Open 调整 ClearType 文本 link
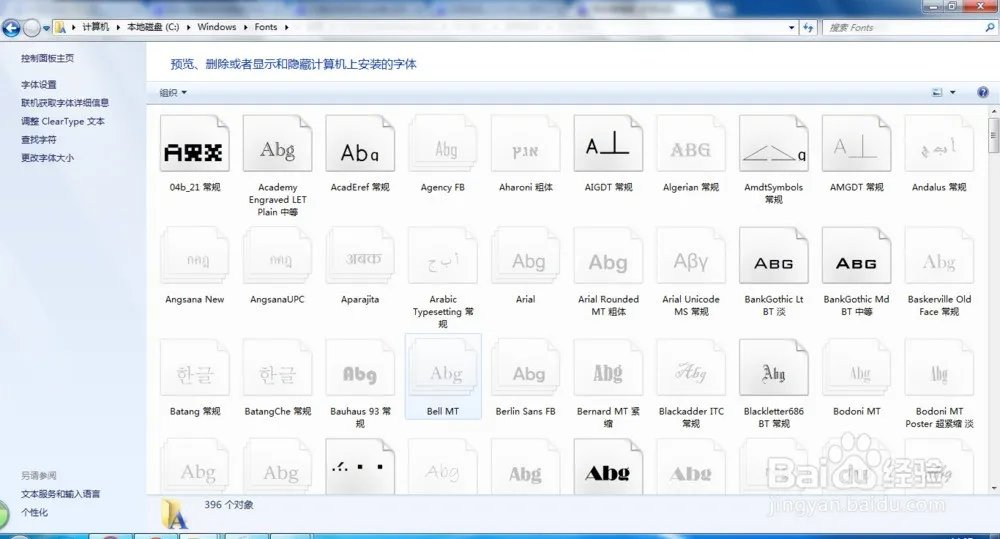The height and width of the screenshot is (539, 1000). click(x=62, y=121)
